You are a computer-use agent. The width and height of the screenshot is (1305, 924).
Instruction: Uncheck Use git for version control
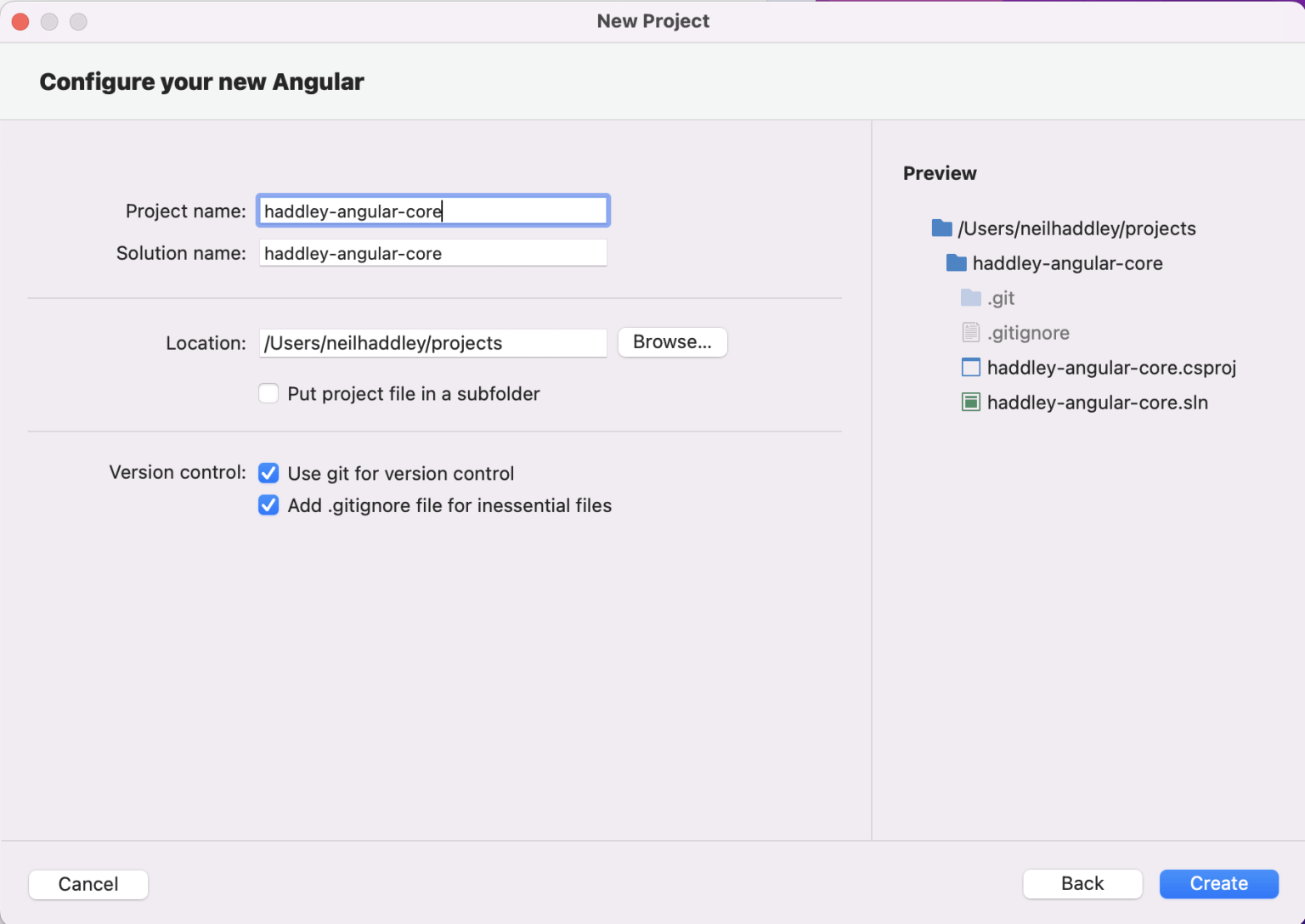tap(268, 473)
